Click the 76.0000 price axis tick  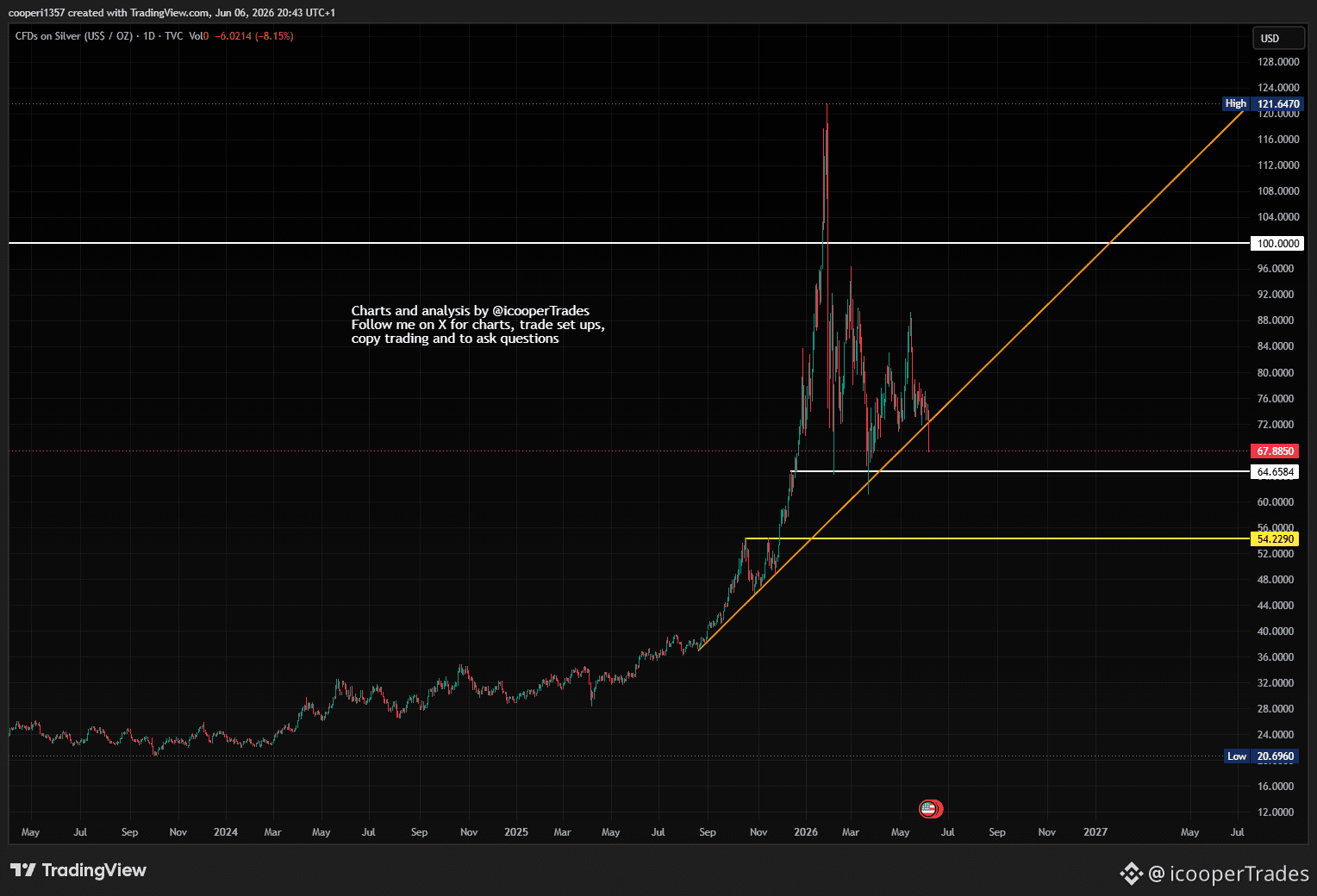[x=1276, y=399]
